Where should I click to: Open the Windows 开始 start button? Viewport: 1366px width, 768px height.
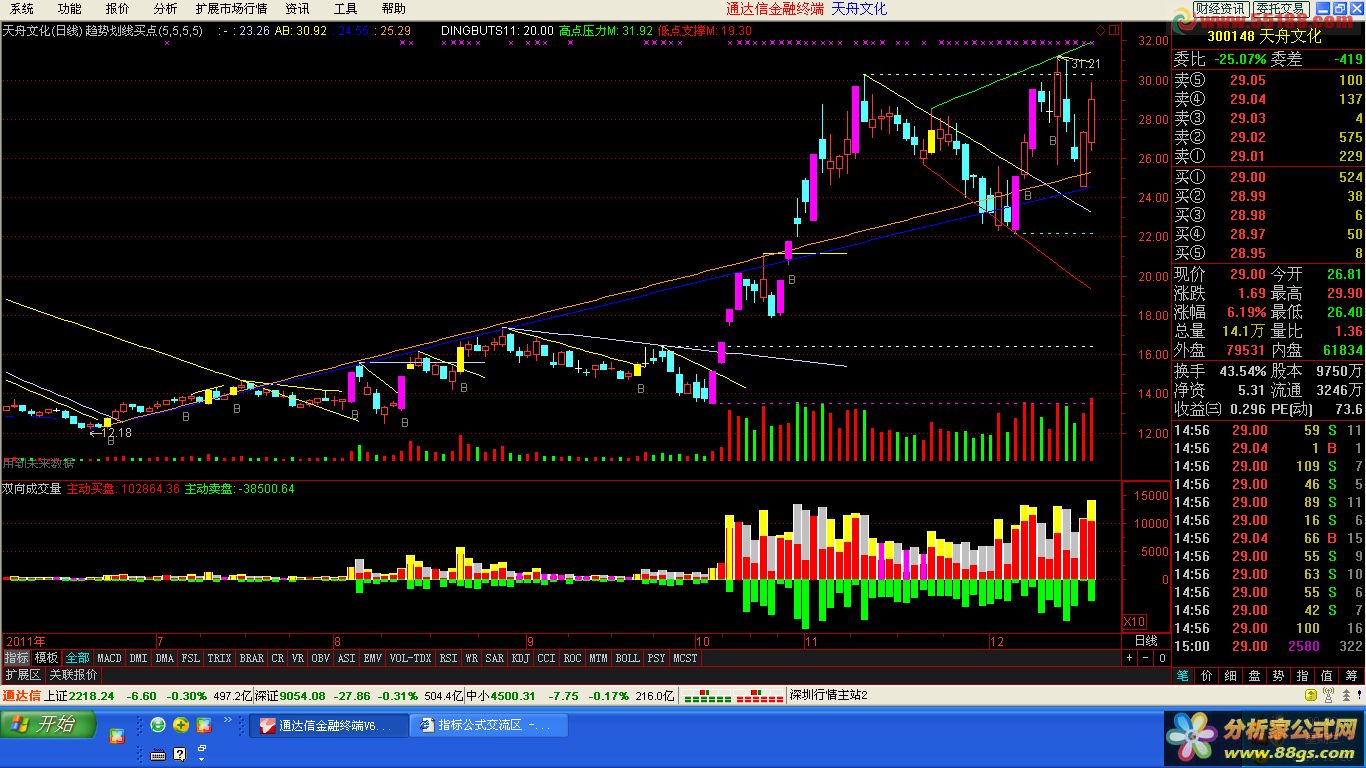48,724
